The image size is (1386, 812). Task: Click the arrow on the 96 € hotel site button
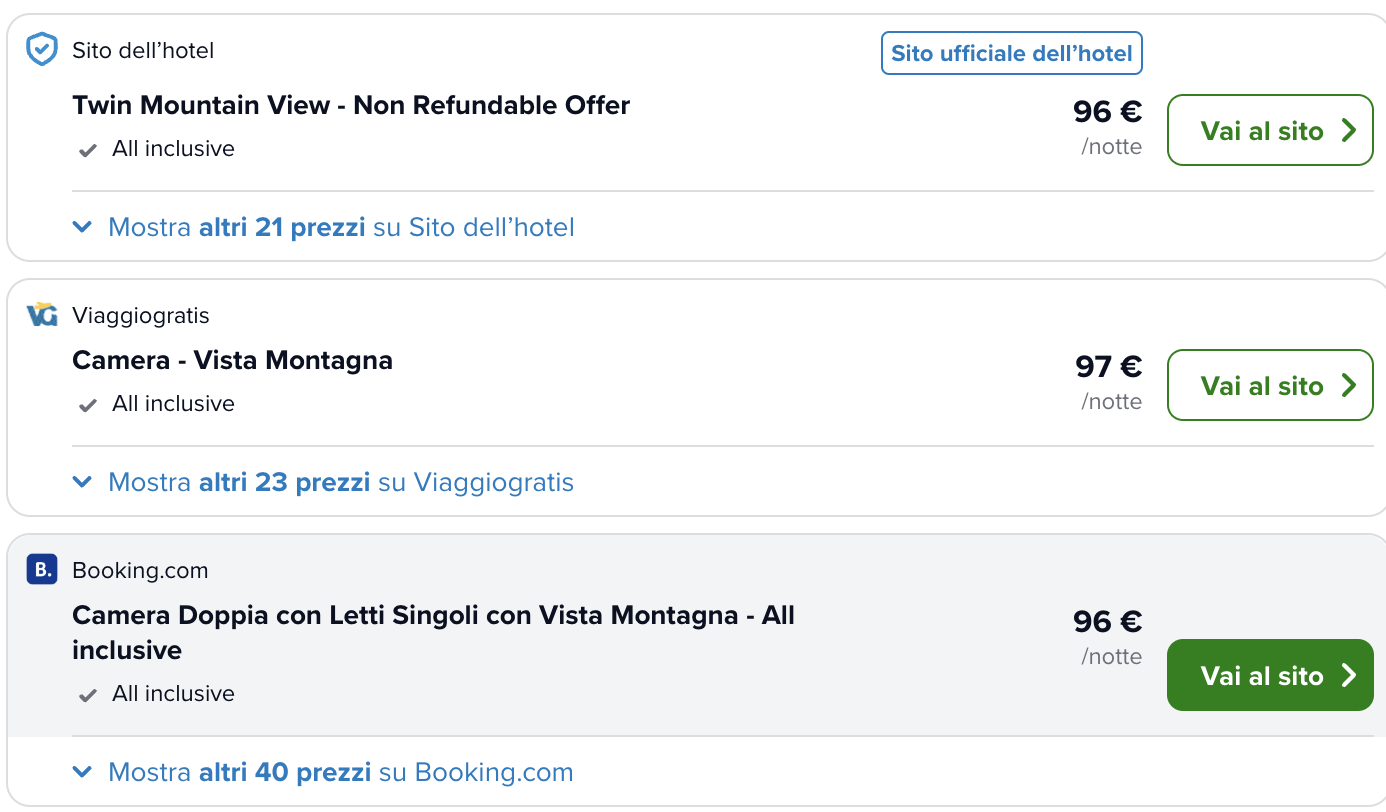(x=1349, y=130)
